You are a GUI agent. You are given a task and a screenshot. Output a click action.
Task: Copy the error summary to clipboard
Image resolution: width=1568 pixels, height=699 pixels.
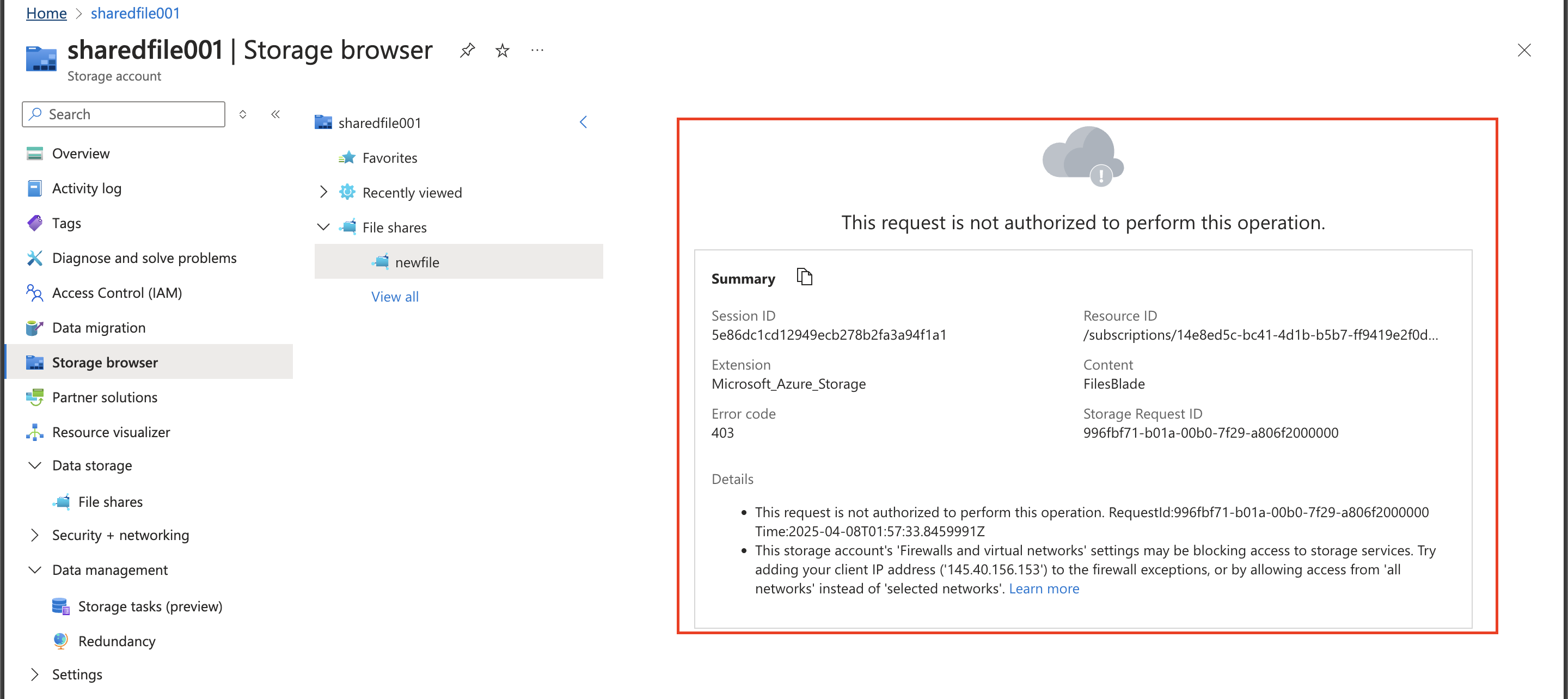804,277
